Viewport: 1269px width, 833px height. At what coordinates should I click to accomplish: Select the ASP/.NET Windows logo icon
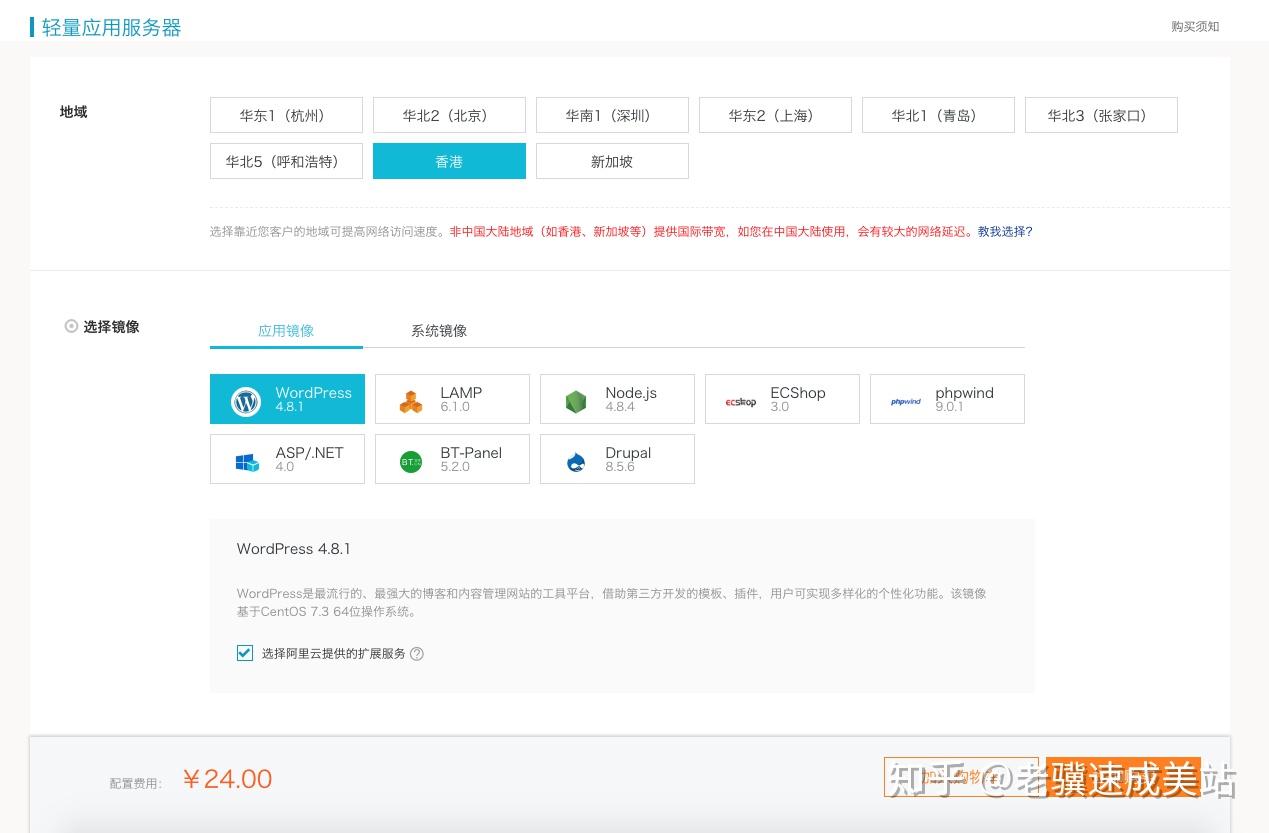[246, 462]
